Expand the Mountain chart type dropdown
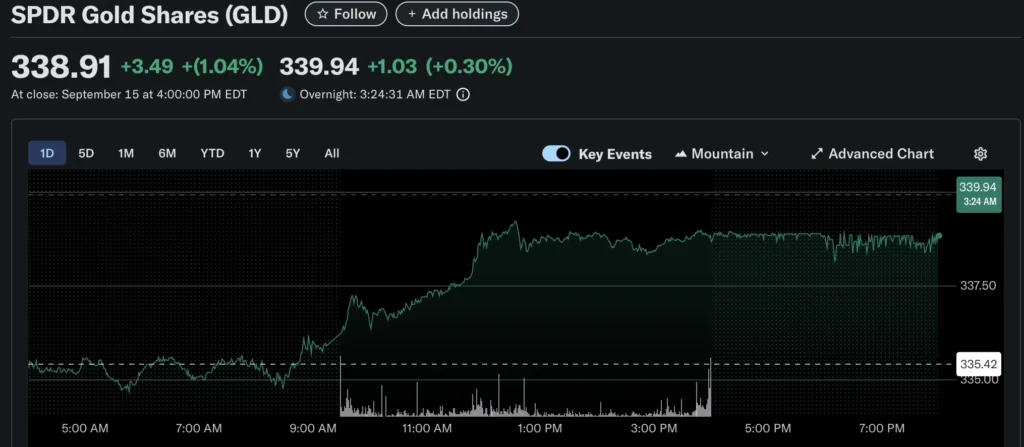 pyautogui.click(x=765, y=154)
